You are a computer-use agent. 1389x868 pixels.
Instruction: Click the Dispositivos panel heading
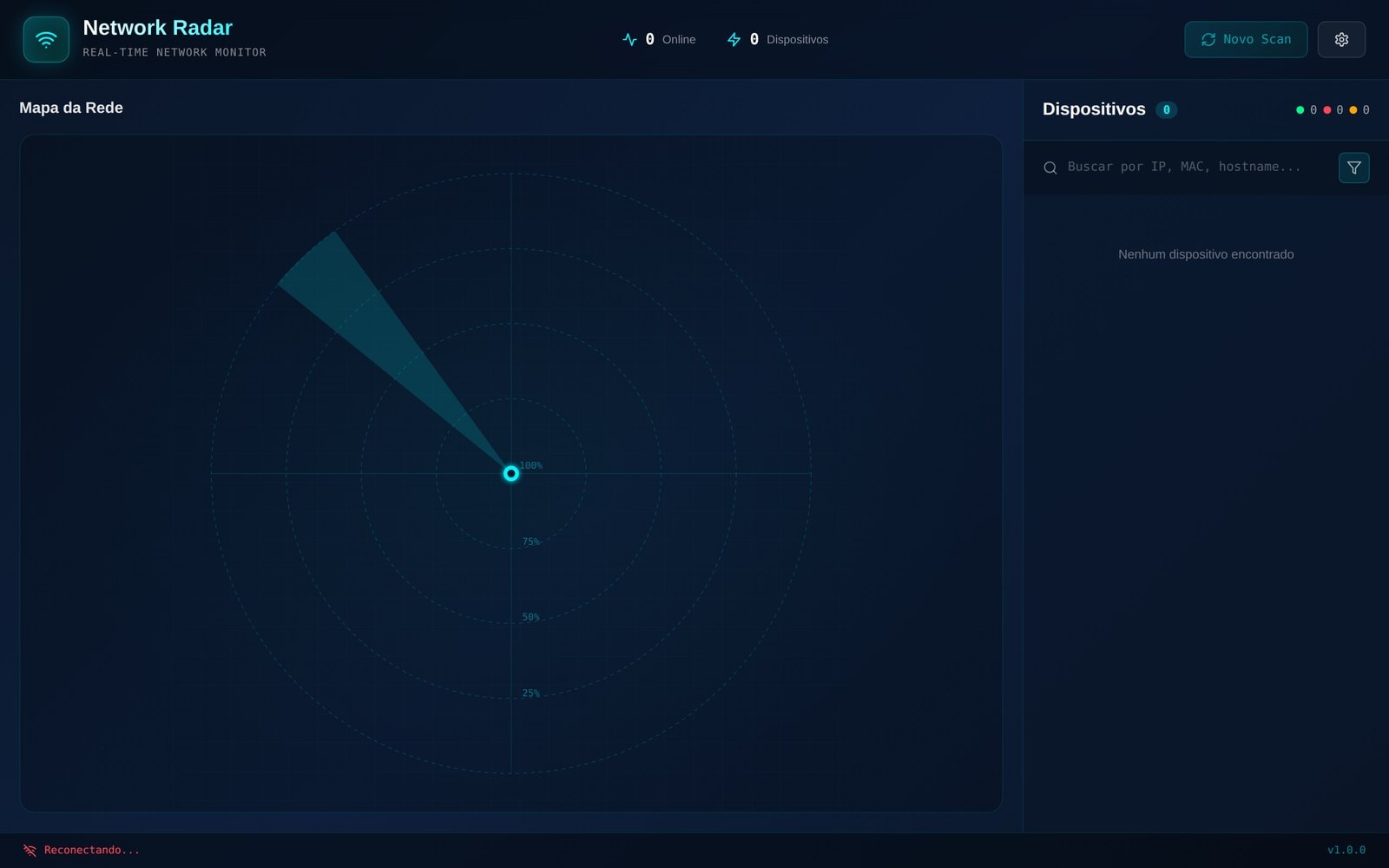1094,109
